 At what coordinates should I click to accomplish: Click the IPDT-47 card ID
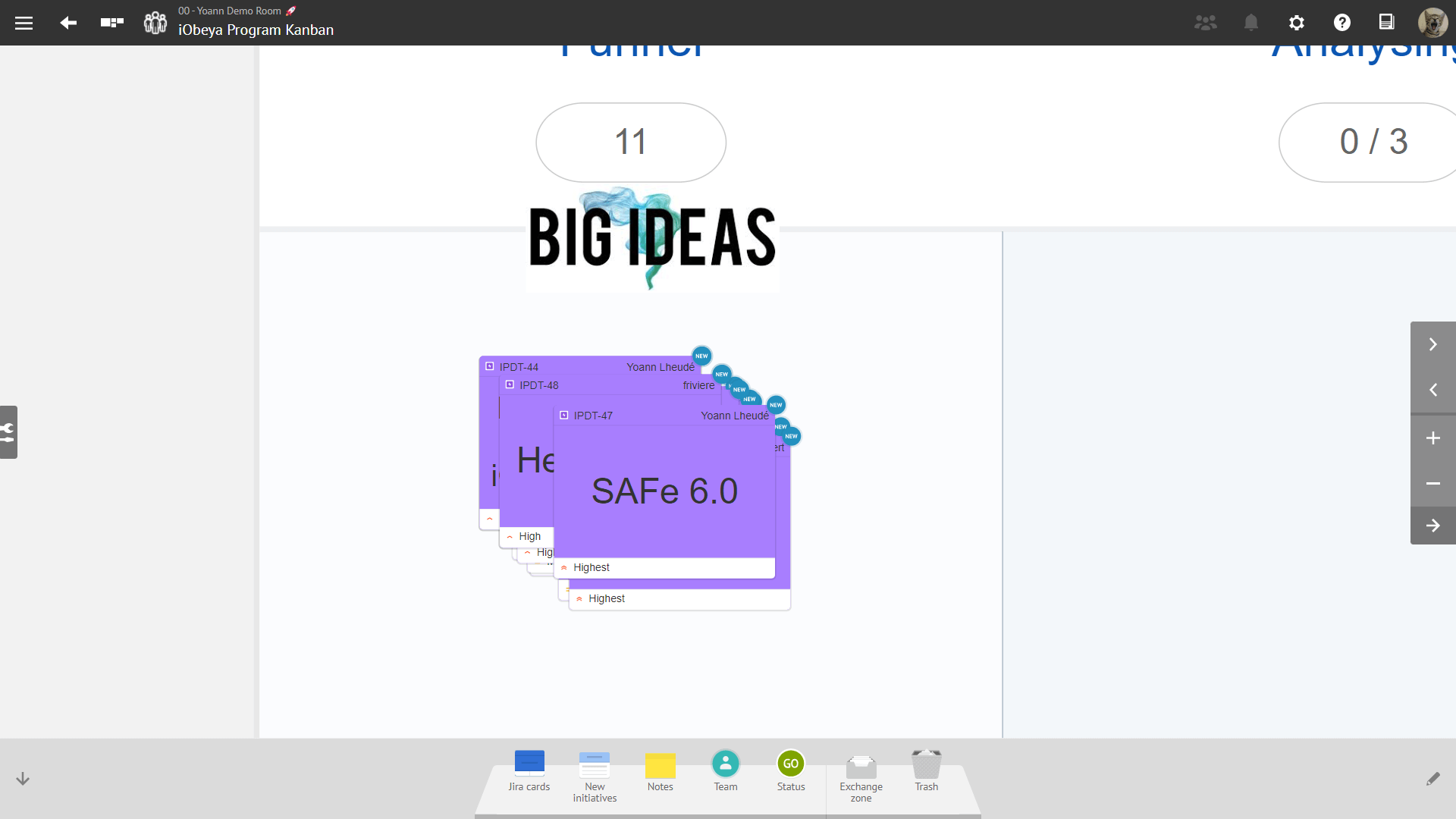[x=593, y=416]
